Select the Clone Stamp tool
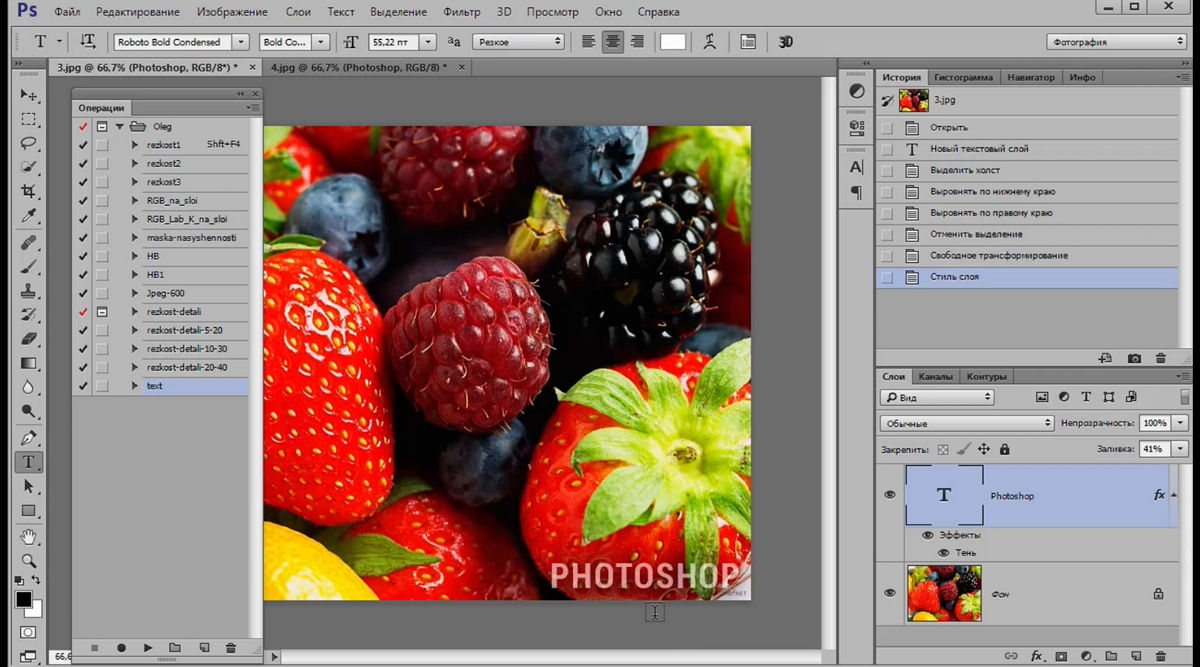Image resolution: width=1200 pixels, height=667 pixels. (28, 291)
